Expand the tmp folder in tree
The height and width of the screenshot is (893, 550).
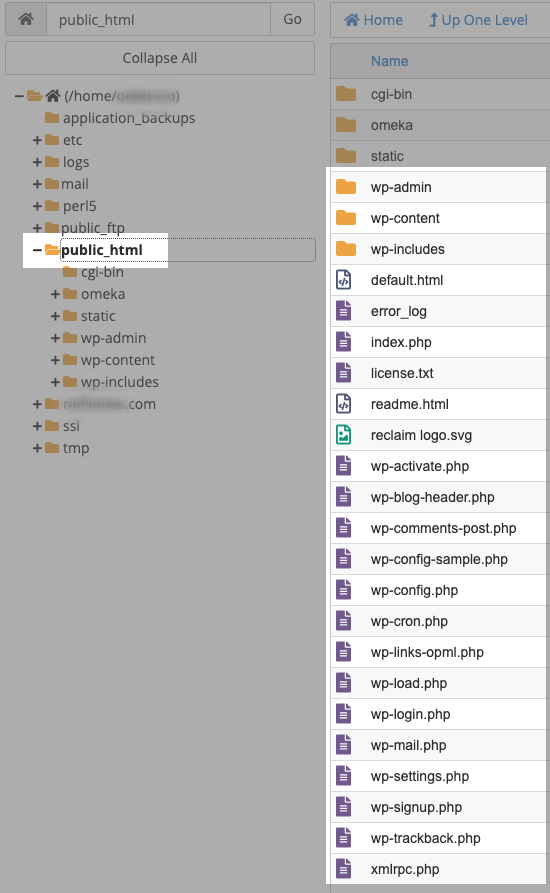click(x=37, y=448)
